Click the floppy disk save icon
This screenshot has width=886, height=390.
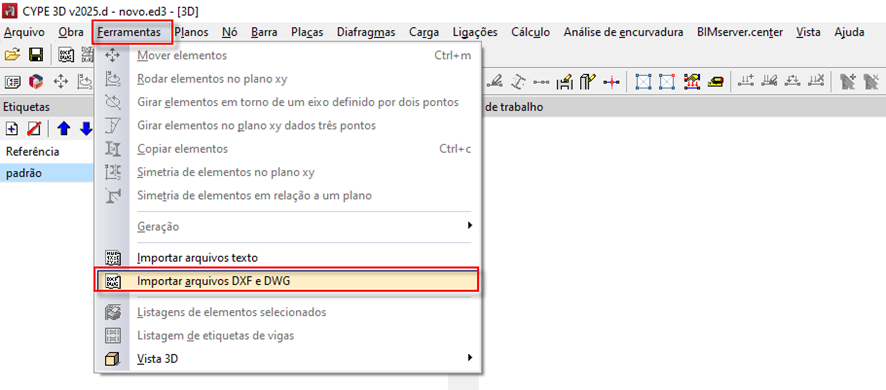(x=36, y=55)
